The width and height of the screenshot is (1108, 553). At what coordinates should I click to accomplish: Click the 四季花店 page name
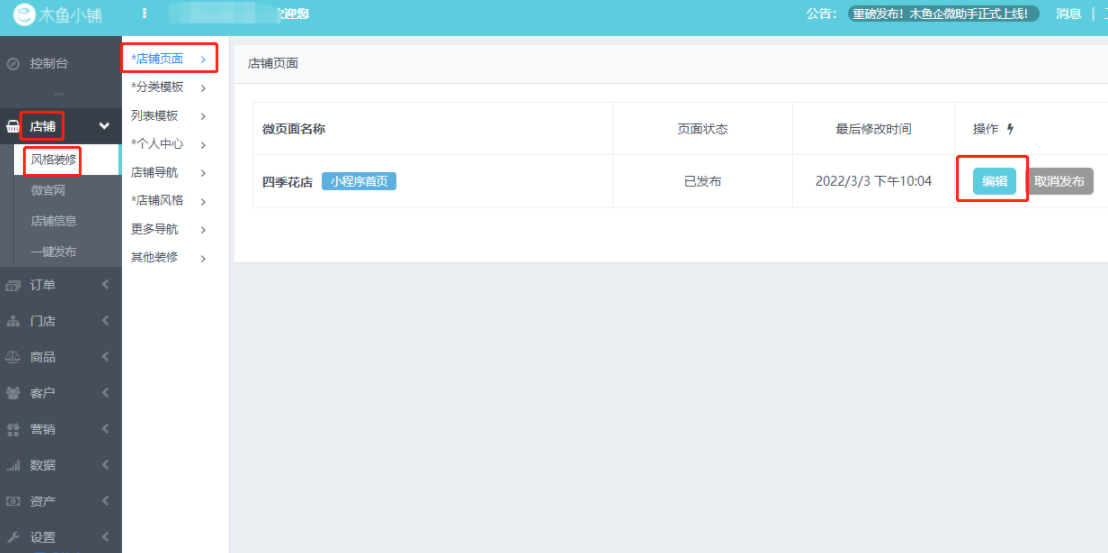pos(288,182)
